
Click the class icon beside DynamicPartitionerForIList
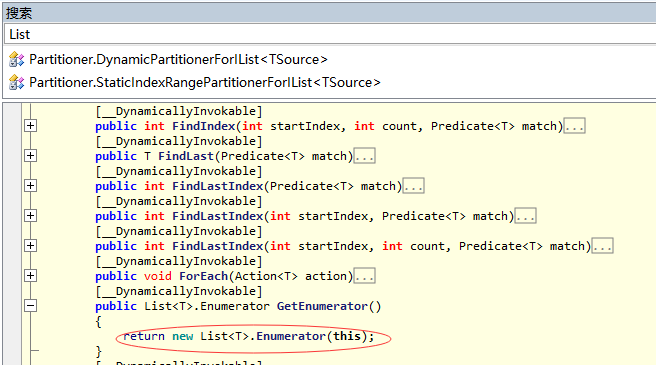(17, 59)
